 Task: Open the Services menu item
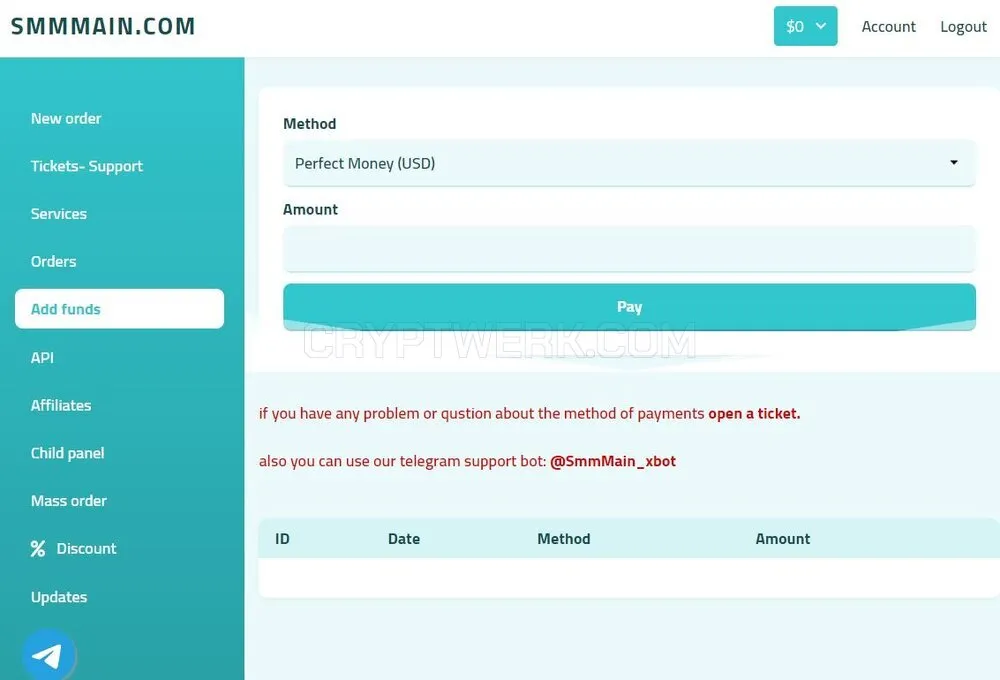click(59, 214)
